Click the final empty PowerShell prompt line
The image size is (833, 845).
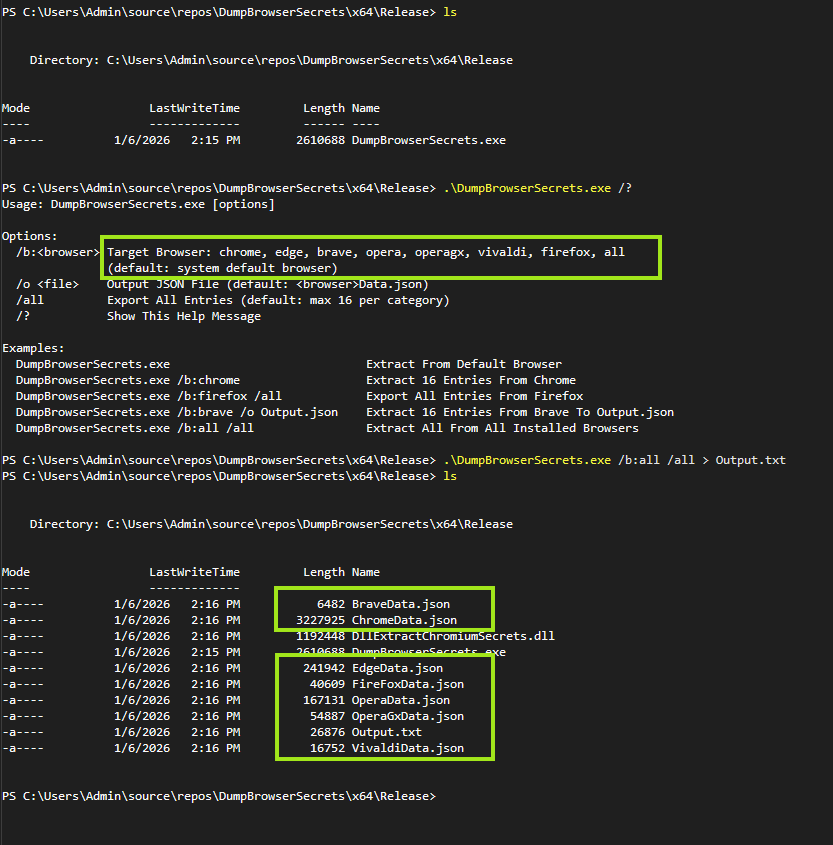(219, 796)
